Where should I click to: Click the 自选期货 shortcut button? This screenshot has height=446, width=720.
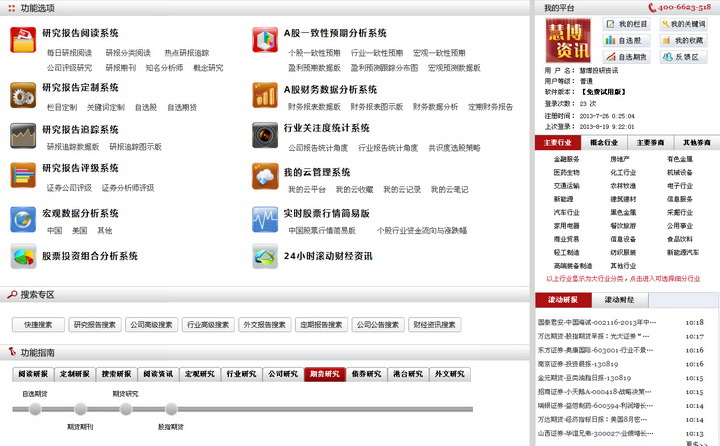[x=626, y=57]
